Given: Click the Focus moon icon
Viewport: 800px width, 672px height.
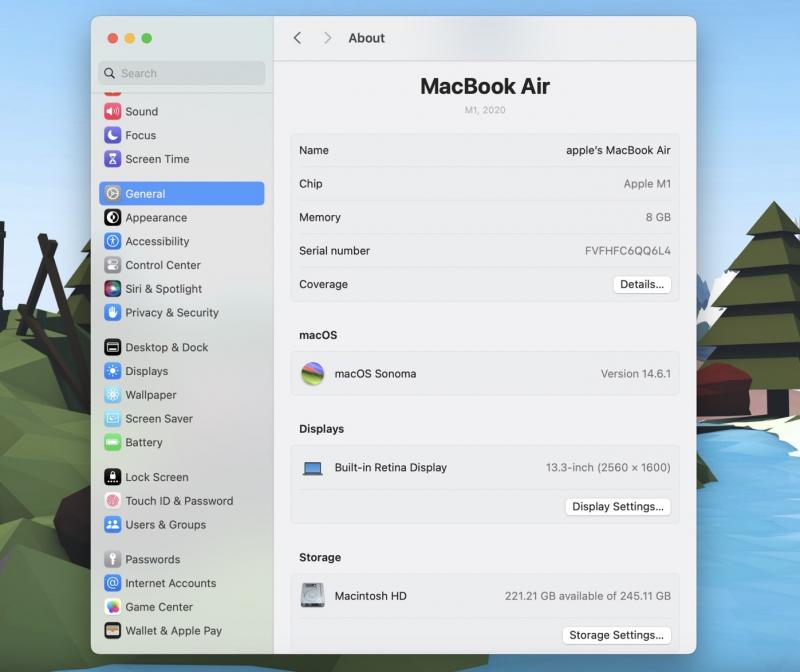Looking at the screenshot, I should click(x=113, y=135).
